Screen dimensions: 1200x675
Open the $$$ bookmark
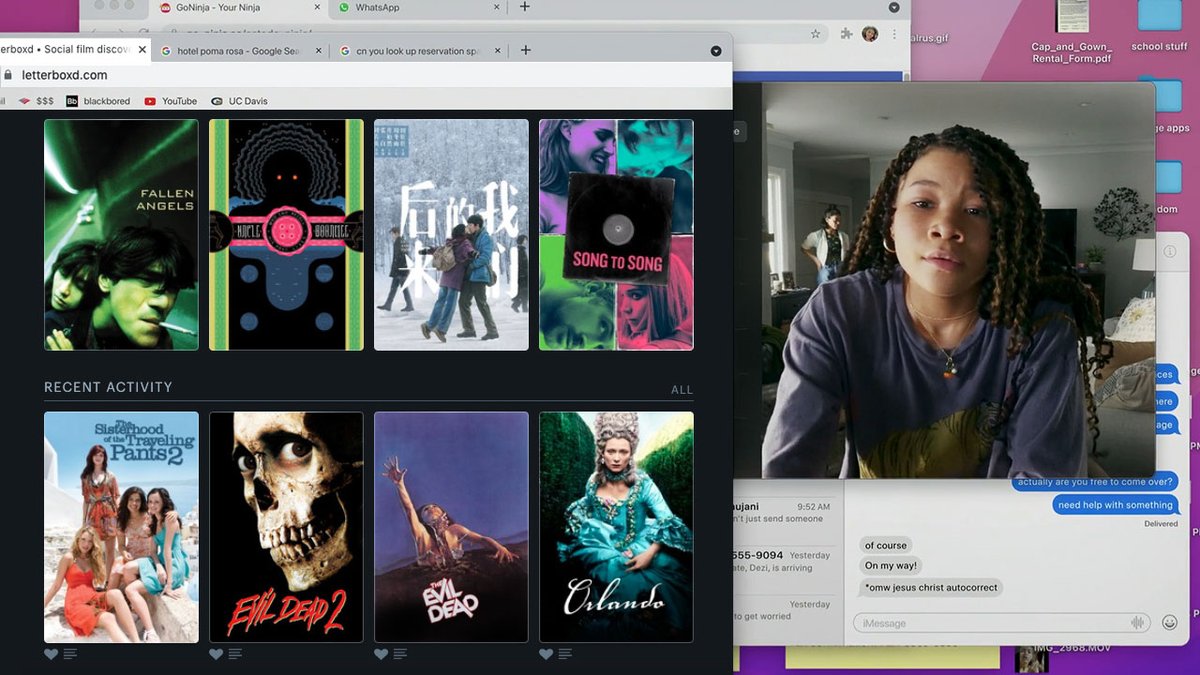point(37,101)
